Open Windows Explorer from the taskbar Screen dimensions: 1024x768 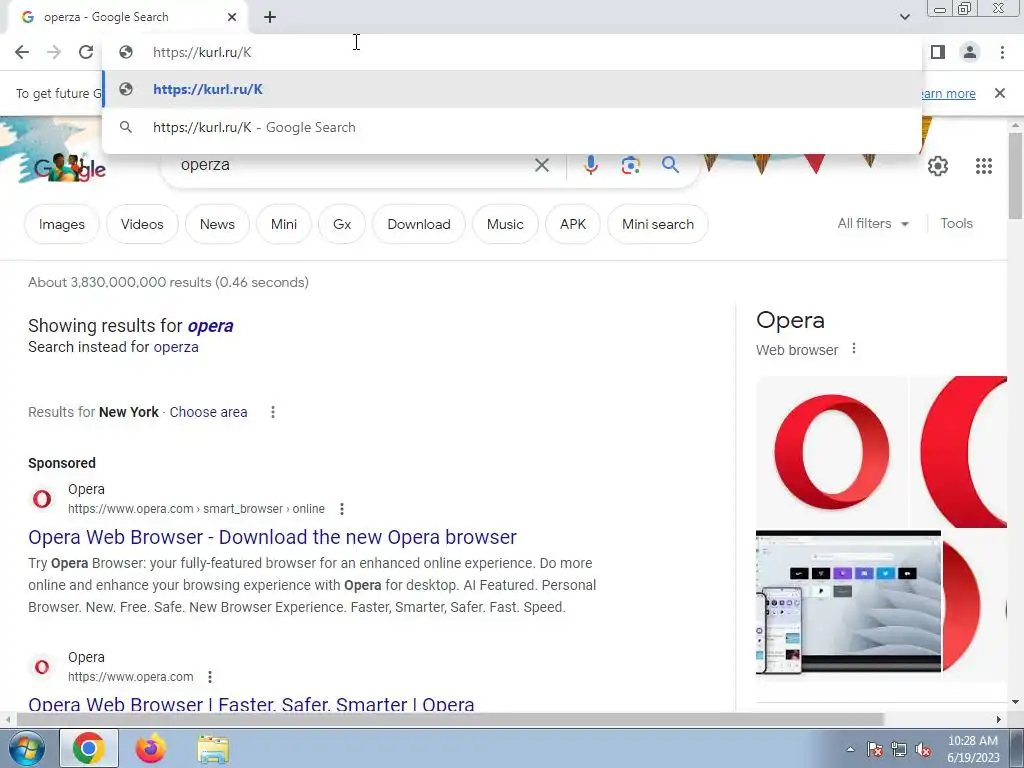coord(213,749)
